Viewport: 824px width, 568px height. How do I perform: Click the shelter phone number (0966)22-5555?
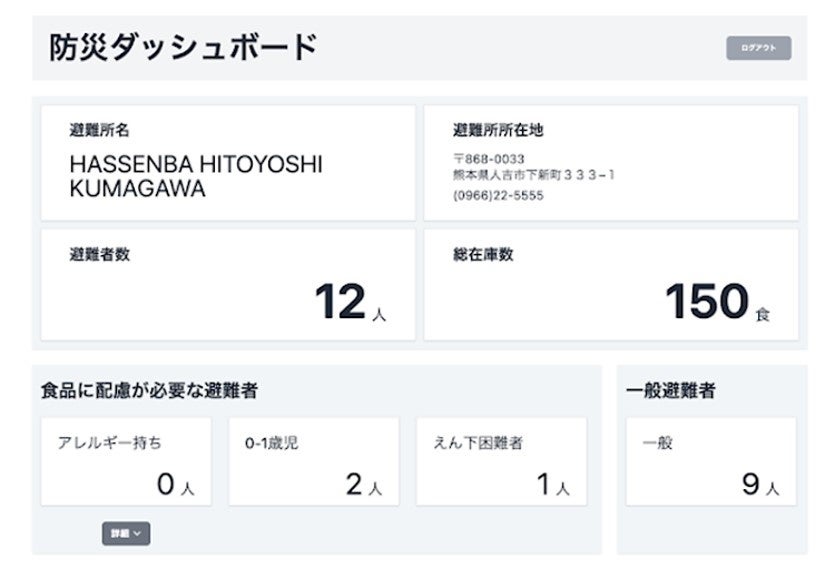click(498, 196)
